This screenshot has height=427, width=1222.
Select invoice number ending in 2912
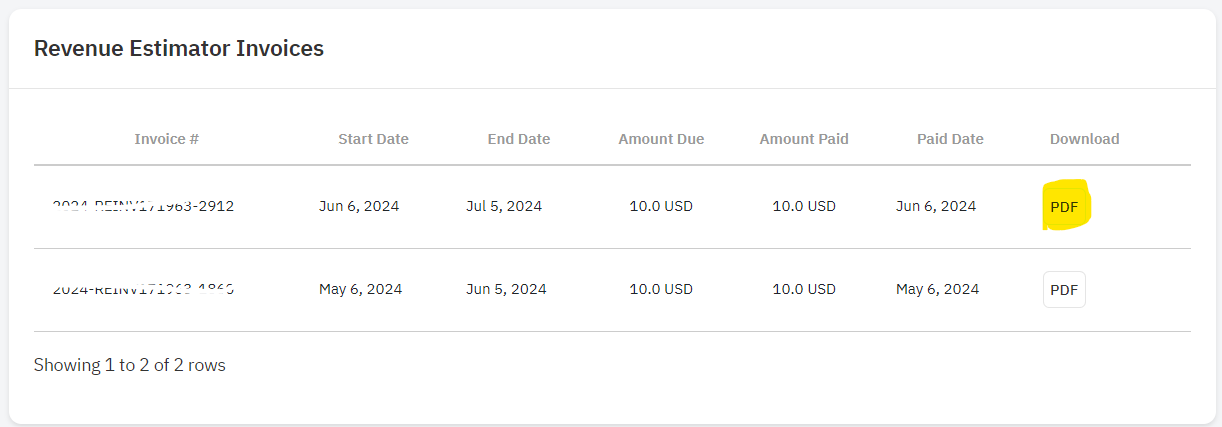[x=143, y=206]
